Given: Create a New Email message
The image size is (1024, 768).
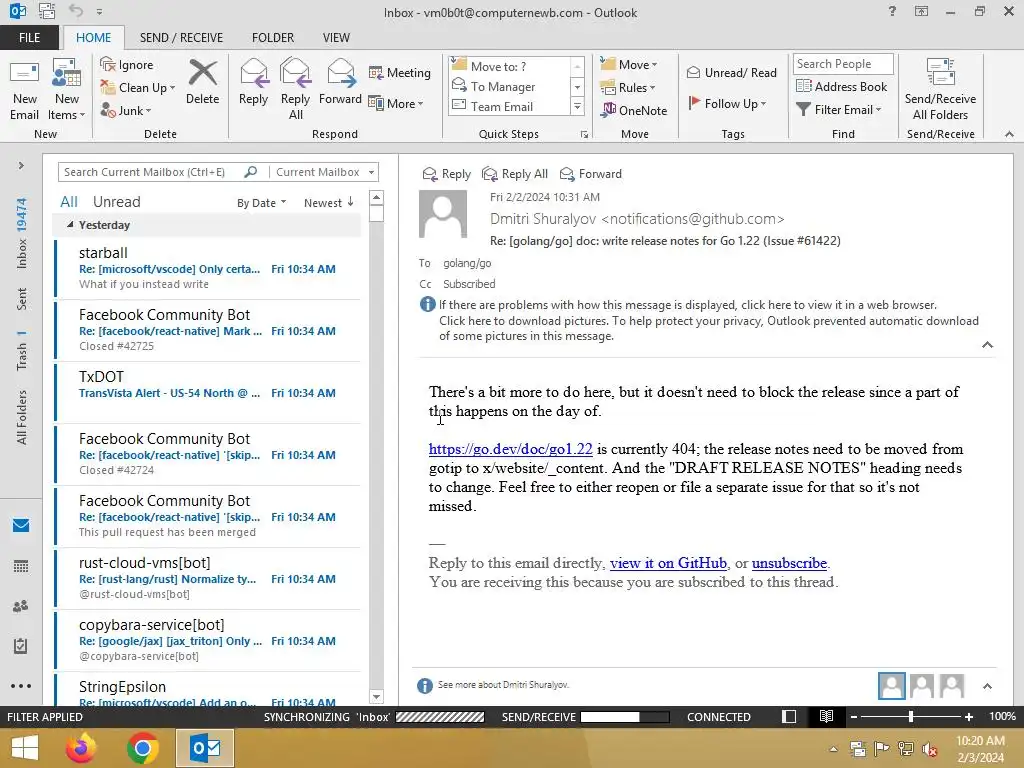Looking at the screenshot, I should (25, 90).
